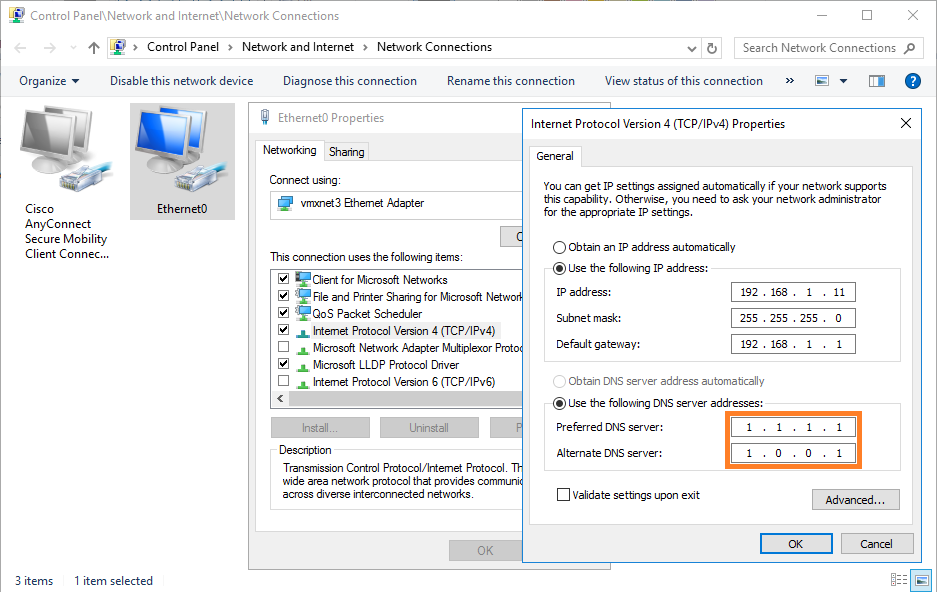Screen dimensions: 937x592
Task: Click the Help question mark icon
Action: pyautogui.click(x=912, y=81)
